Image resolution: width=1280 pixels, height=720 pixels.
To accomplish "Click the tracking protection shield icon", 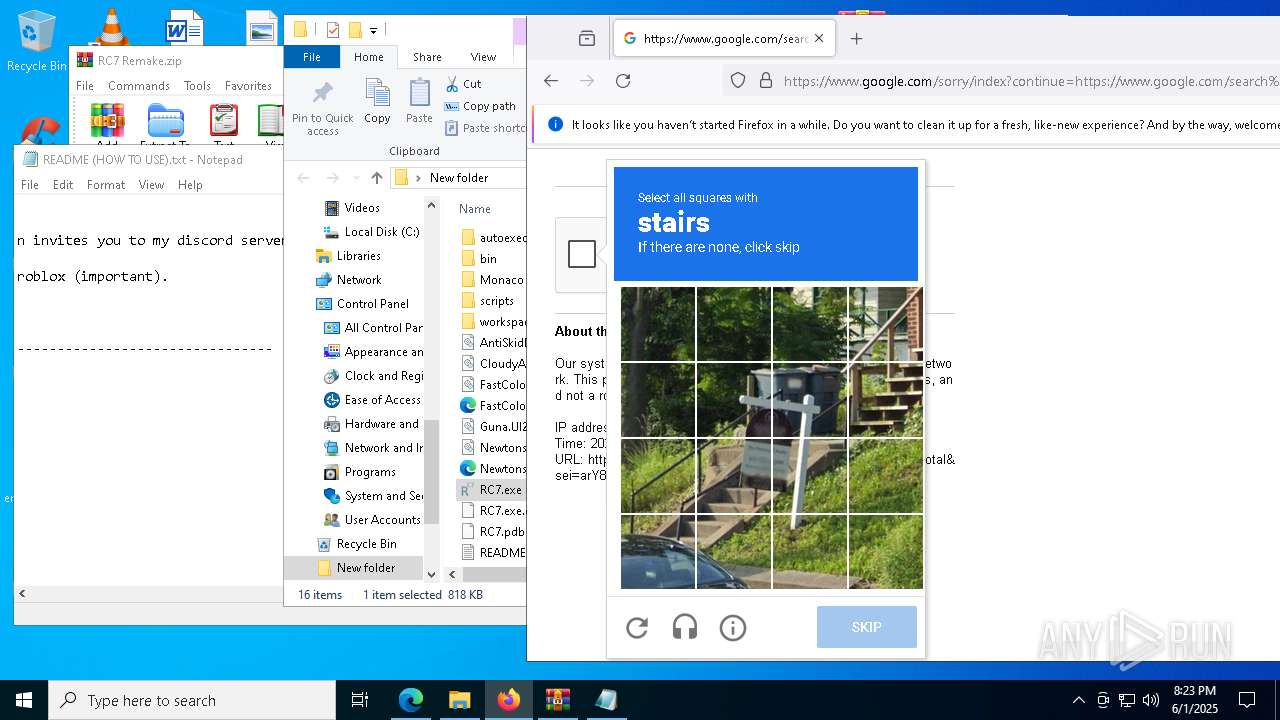I will coord(738,81).
